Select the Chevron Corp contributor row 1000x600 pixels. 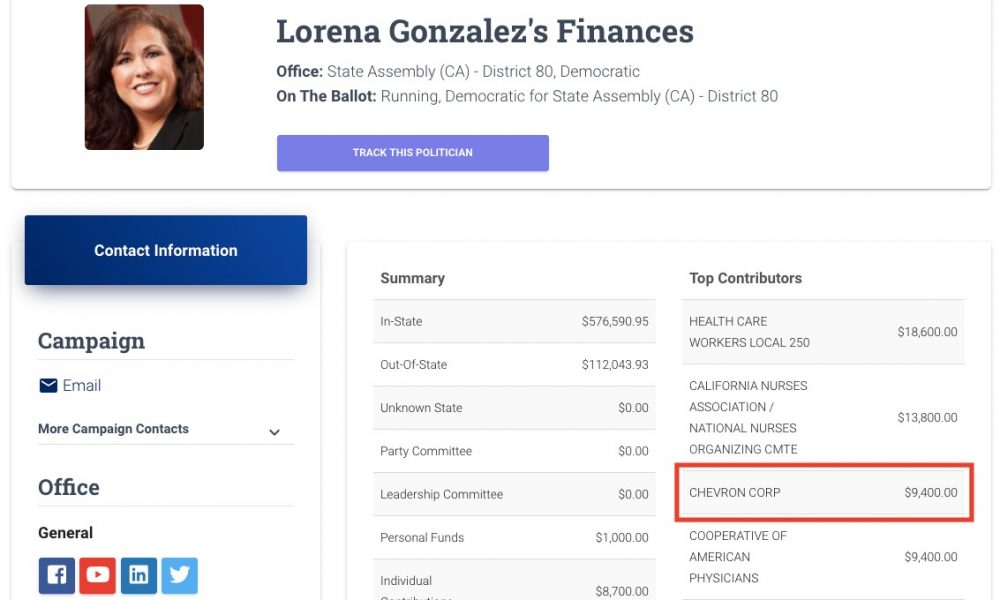823,492
